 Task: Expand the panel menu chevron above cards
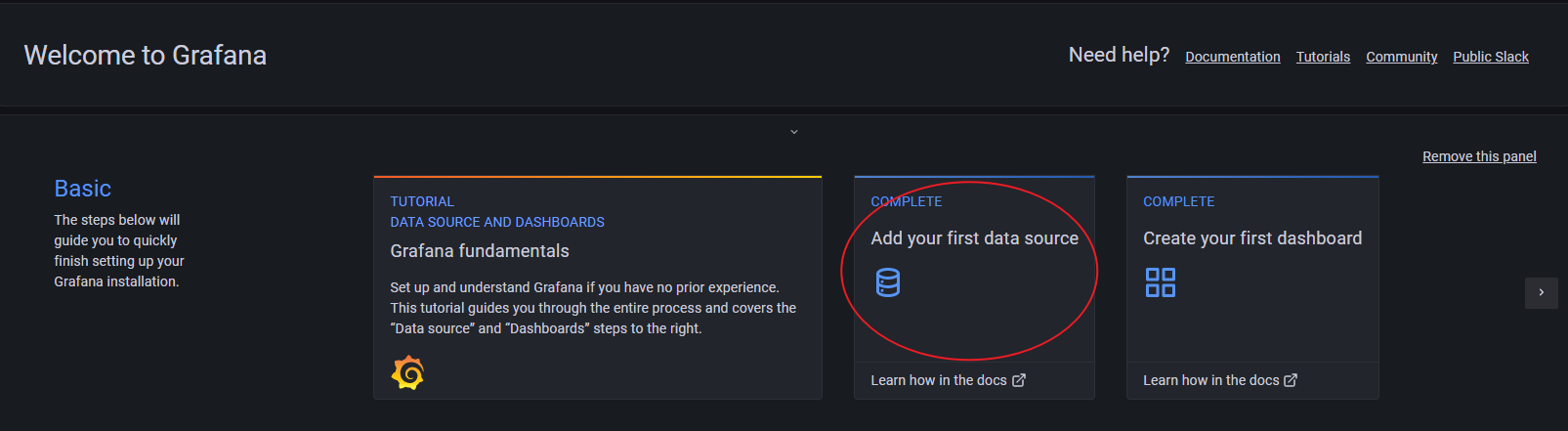tap(793, 132)
